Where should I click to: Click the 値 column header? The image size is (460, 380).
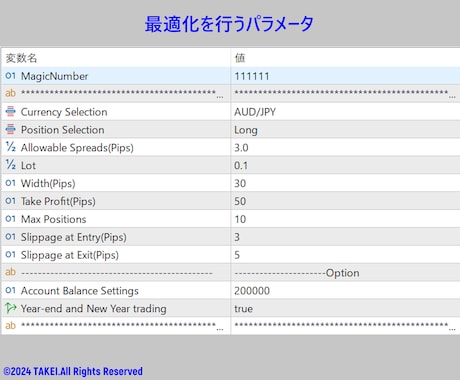pos(240,58)
